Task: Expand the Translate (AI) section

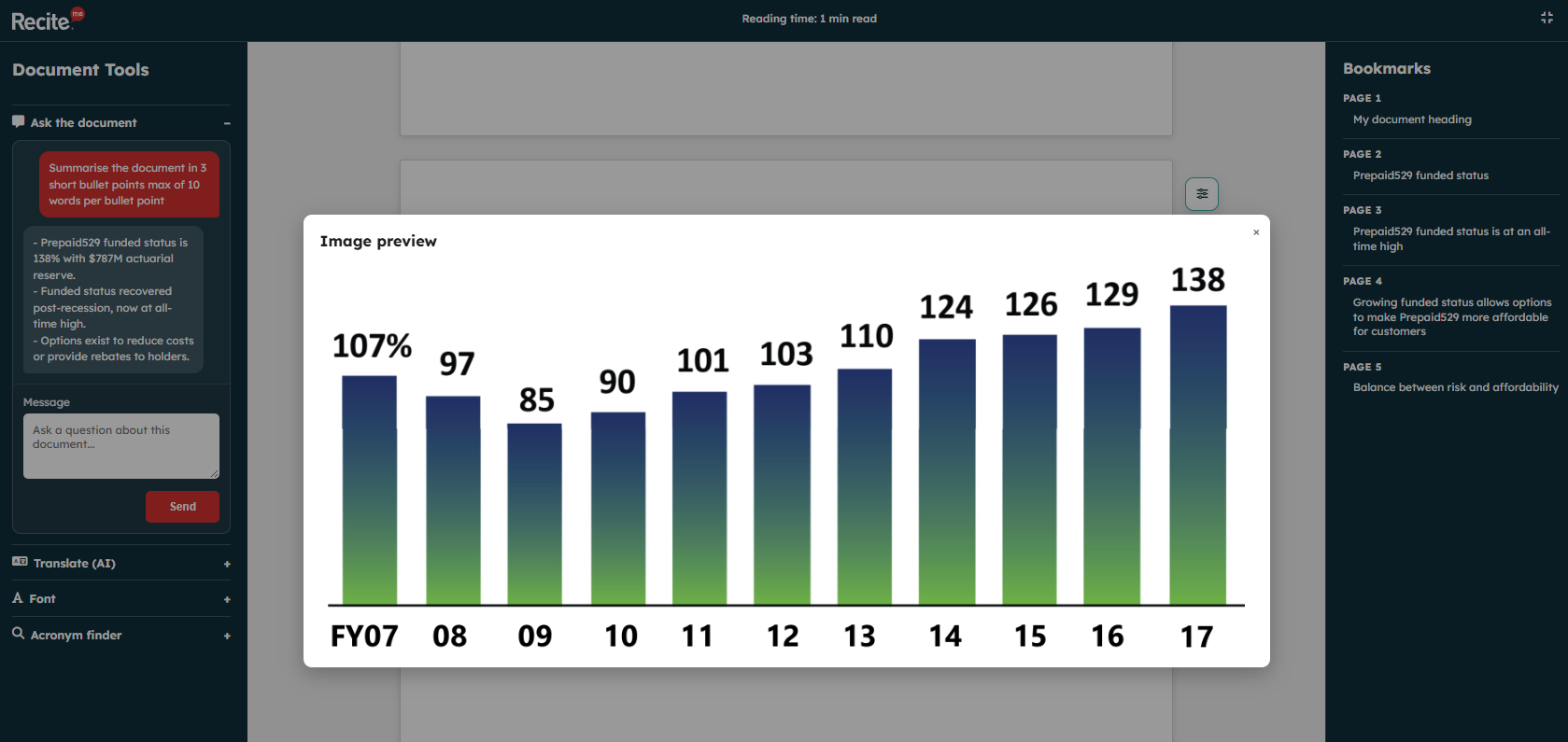Action: pyautogui.click(x=227, y=564)
